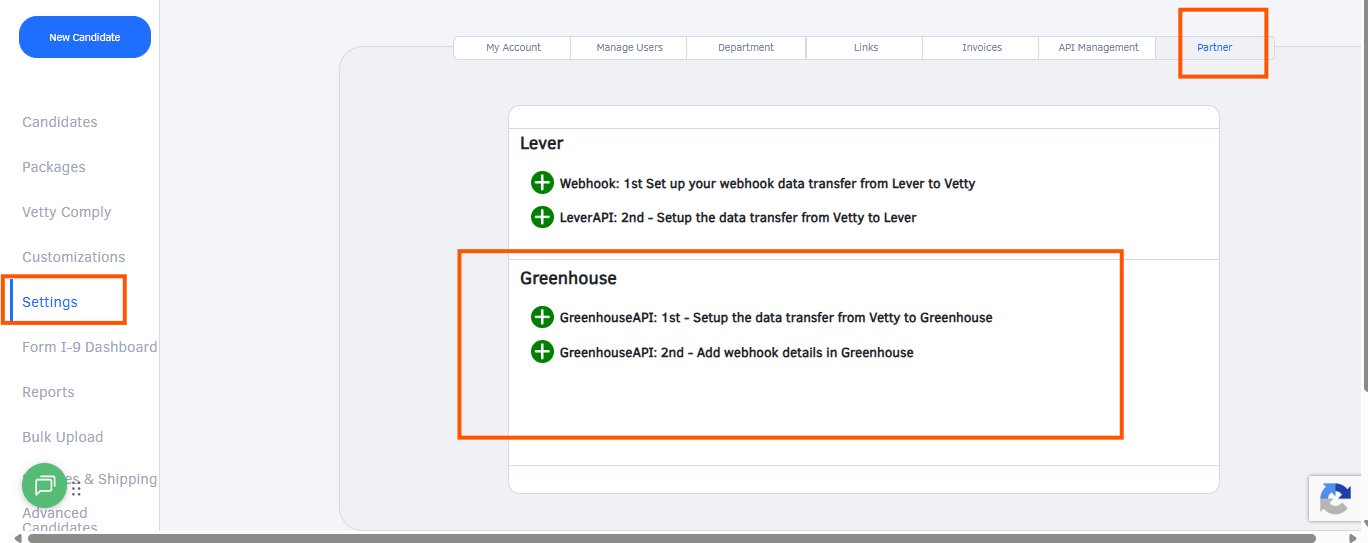Click 'LeverAPI: 2nd - Setup the data transfer' text
This screenshot has height=543, width=1368.
(738, 217)
